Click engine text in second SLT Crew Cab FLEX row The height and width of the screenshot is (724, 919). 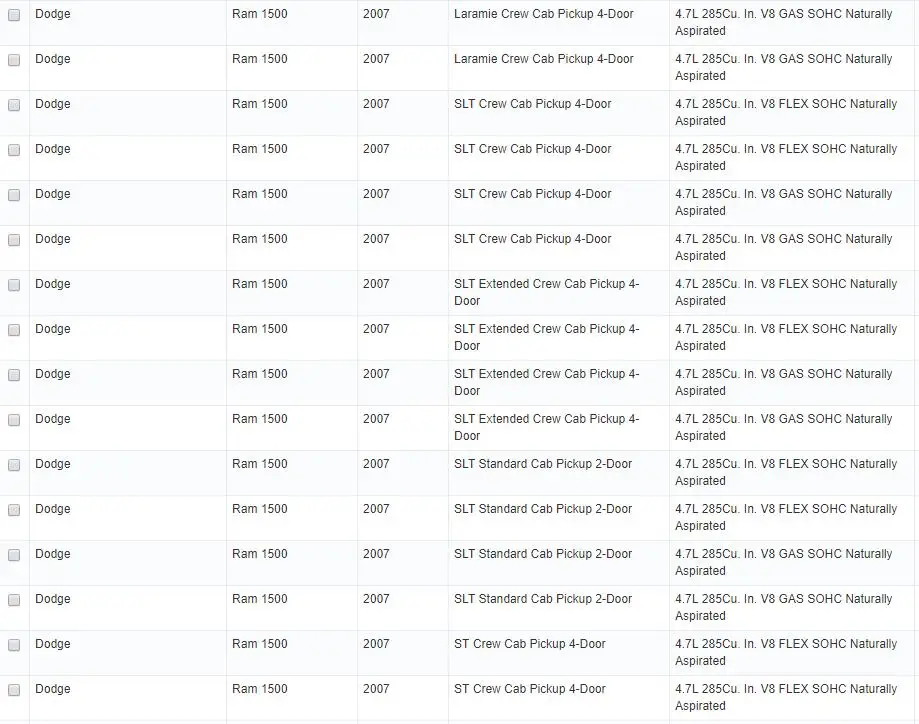point(786,157)
